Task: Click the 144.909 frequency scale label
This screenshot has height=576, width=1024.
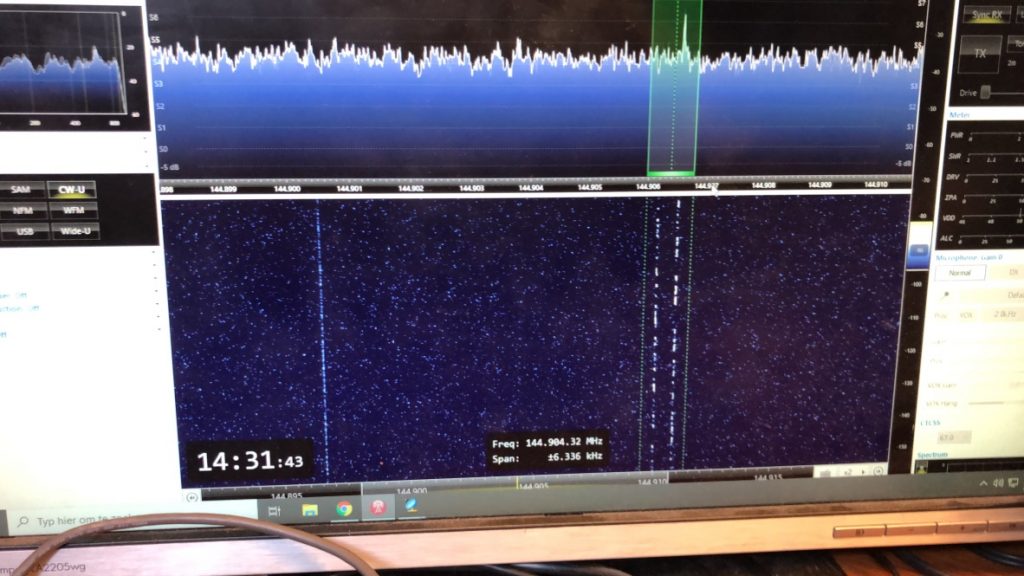Action: pyautogui.click(x=819, y=185)
